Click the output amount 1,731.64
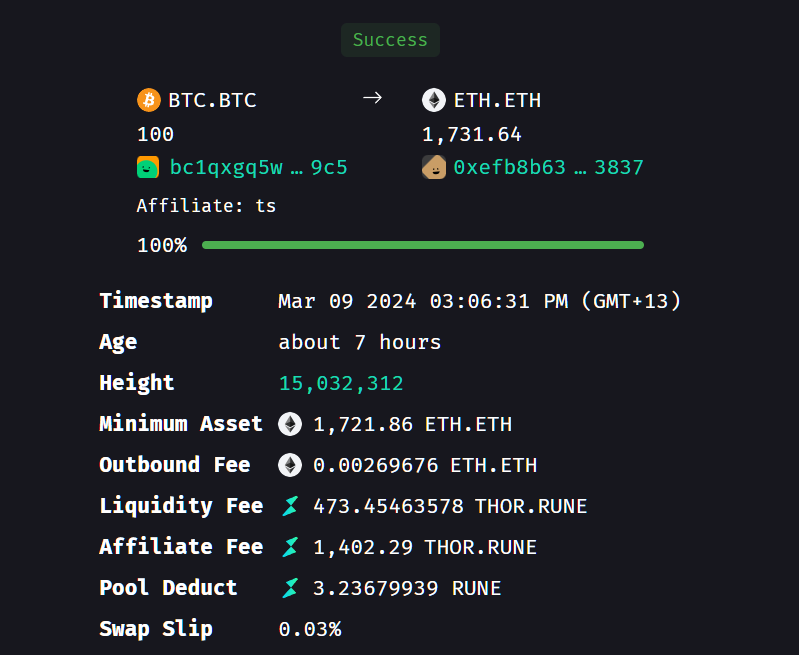Image resolution: width=799 pixels, height=655 pixels. click(472, 135)
